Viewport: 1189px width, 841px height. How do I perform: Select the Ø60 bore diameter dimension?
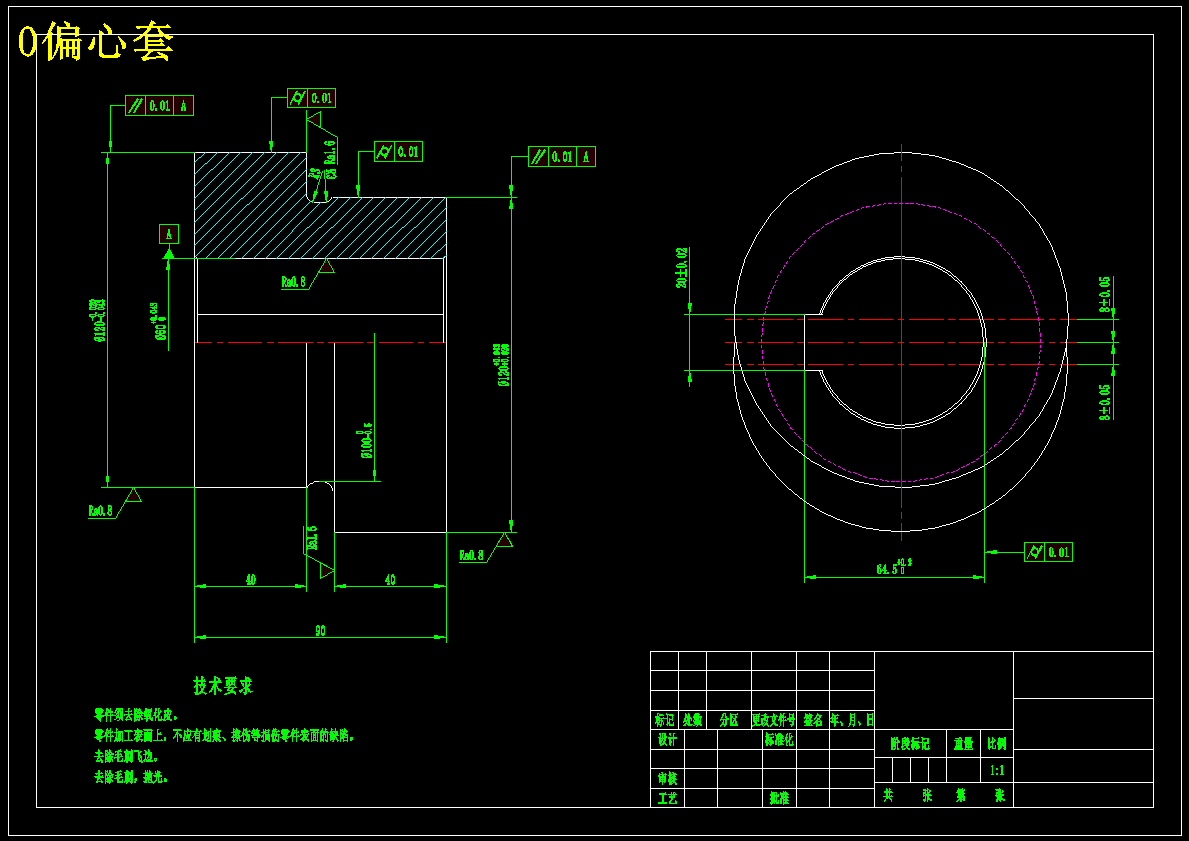point(160,322)
